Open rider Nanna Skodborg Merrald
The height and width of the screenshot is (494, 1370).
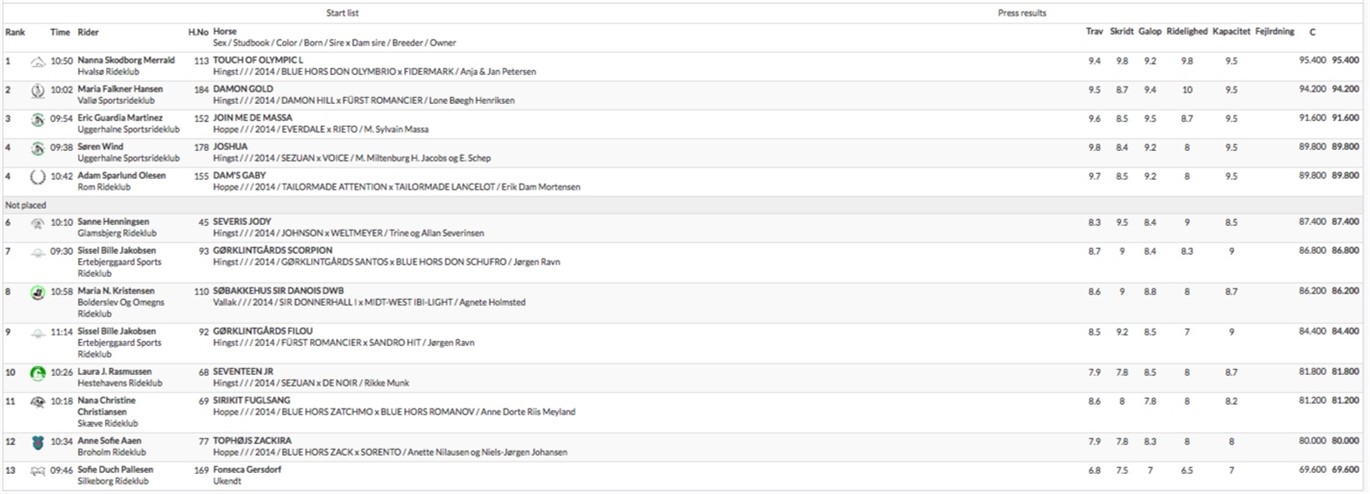tap(112, 61)
